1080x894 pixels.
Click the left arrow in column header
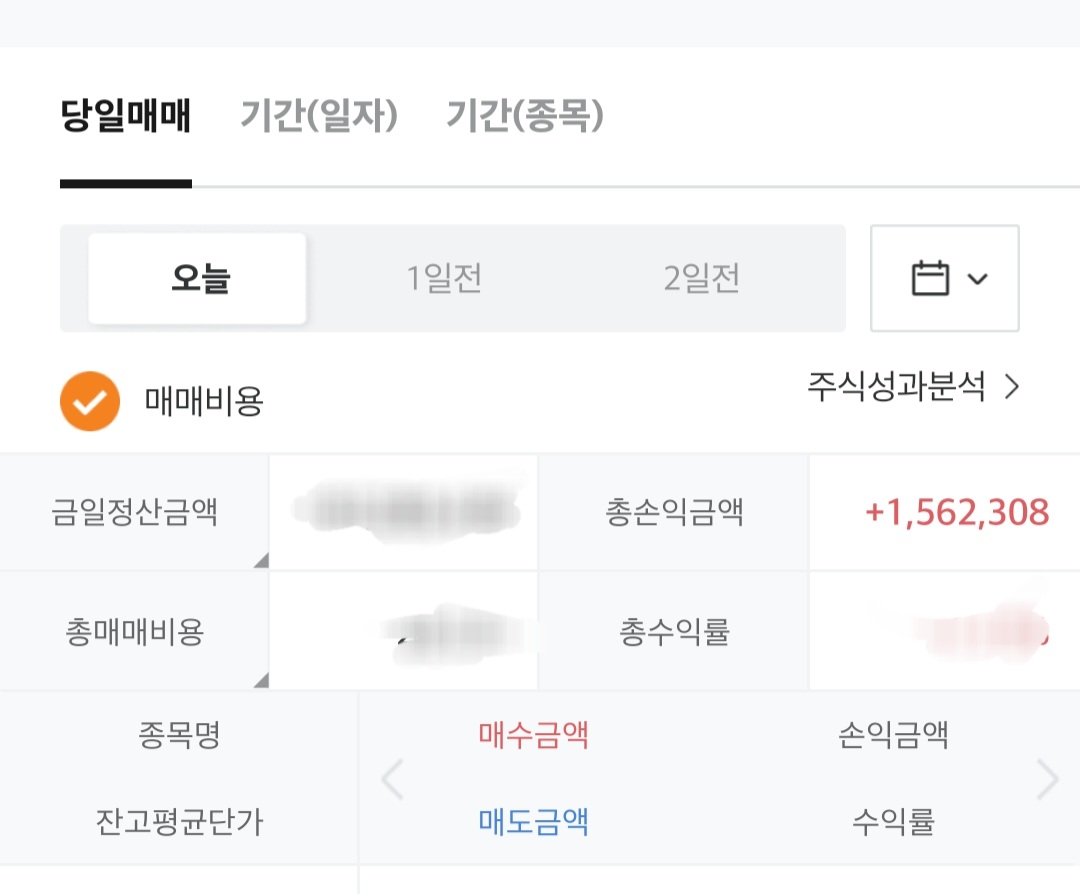click(392, 779)
